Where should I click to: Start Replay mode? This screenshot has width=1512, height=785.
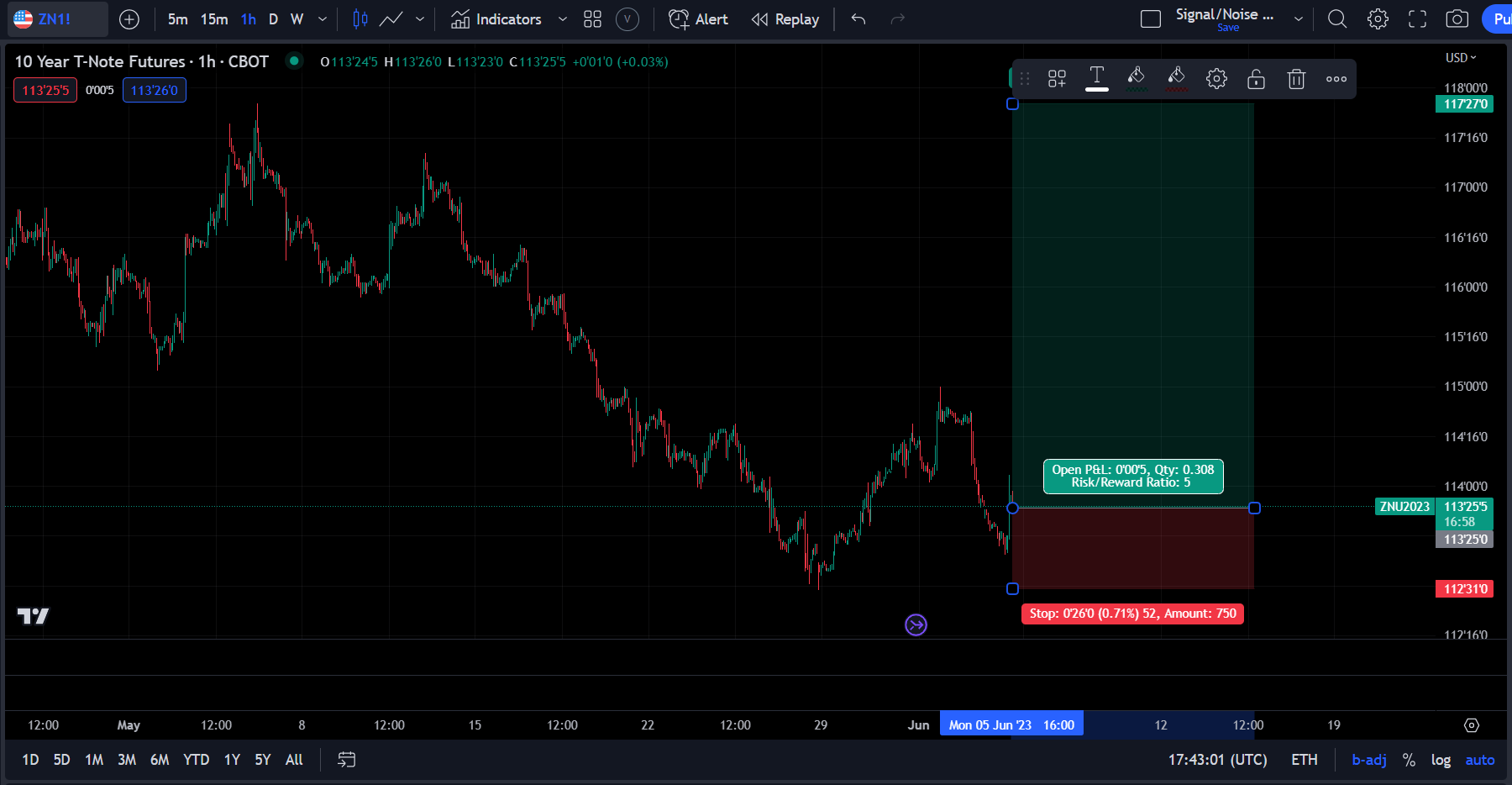tap(785, 18)
